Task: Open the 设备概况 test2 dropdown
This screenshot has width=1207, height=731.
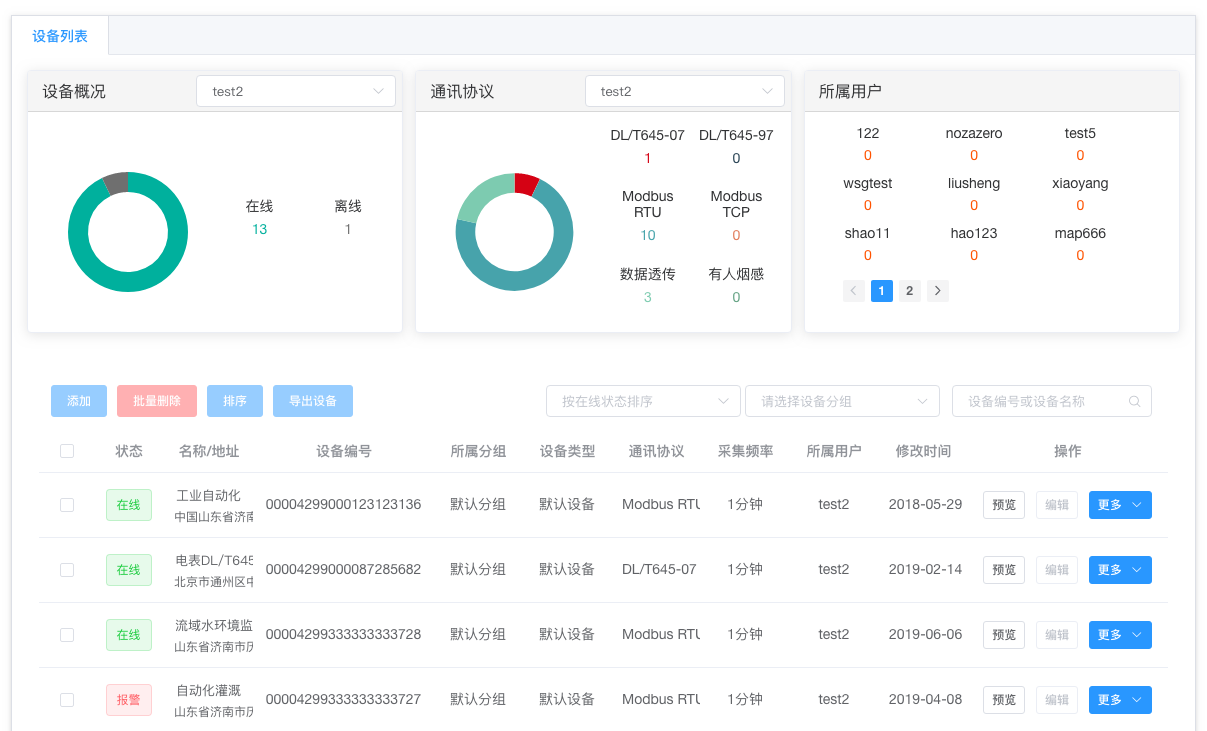Action: [296, 91]
